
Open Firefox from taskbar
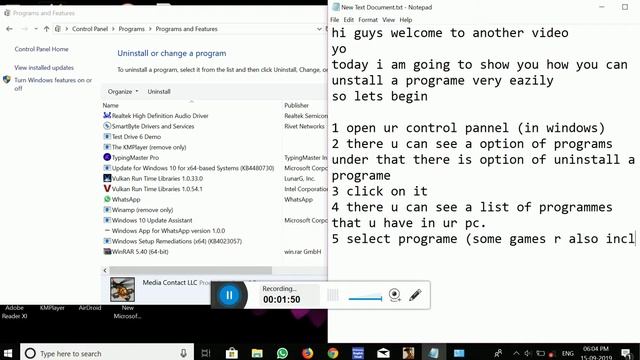pyautogui.click(x=307, y=353)
